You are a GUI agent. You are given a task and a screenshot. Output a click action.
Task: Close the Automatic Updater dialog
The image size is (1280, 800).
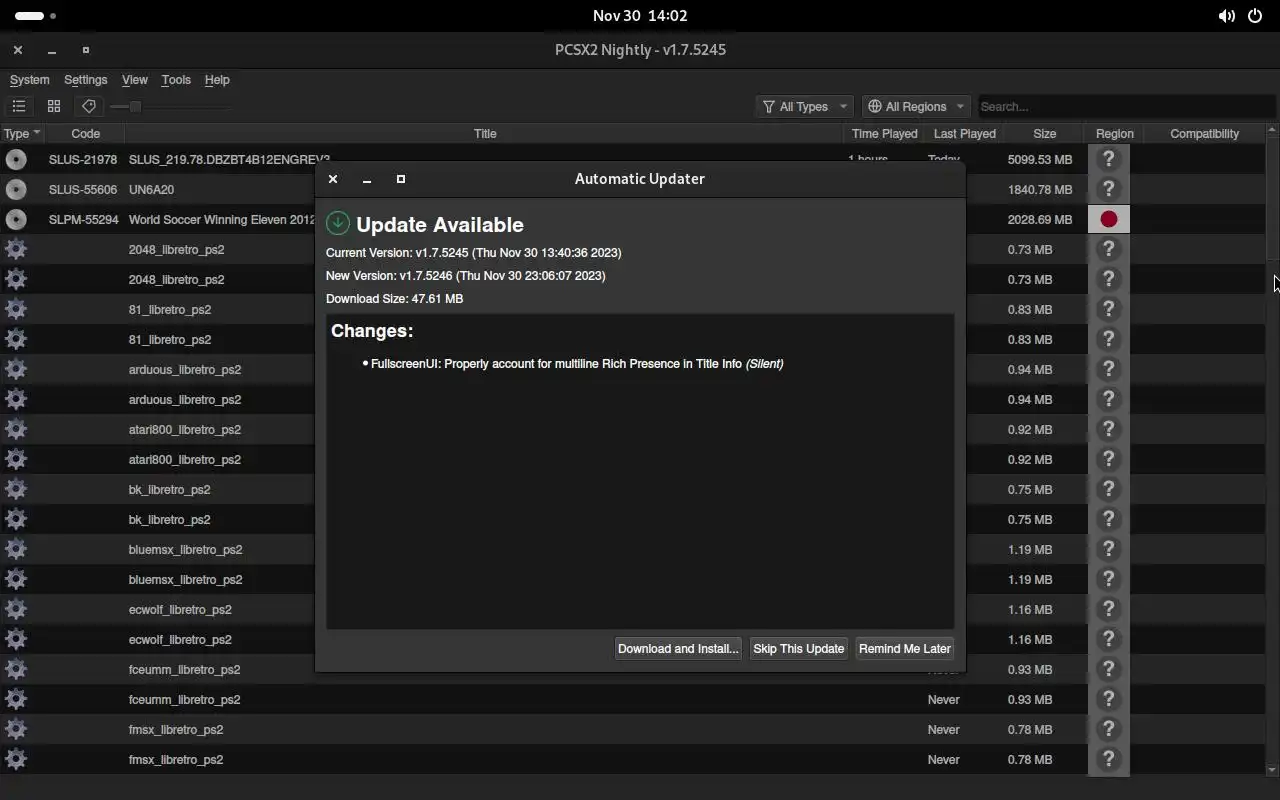point(333,179)
